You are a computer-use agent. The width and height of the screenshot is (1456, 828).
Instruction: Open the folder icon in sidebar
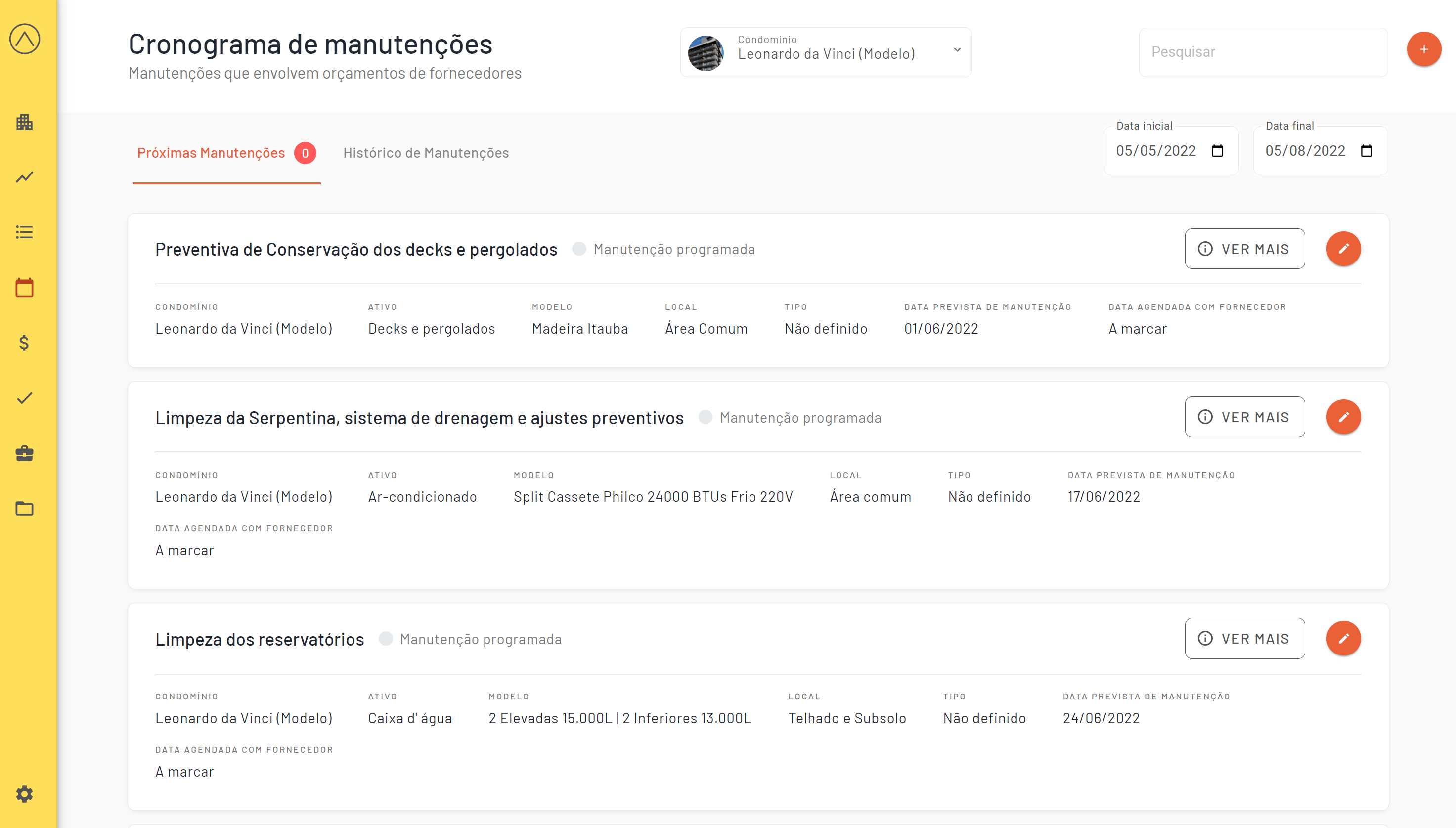[x=24, y=508]
